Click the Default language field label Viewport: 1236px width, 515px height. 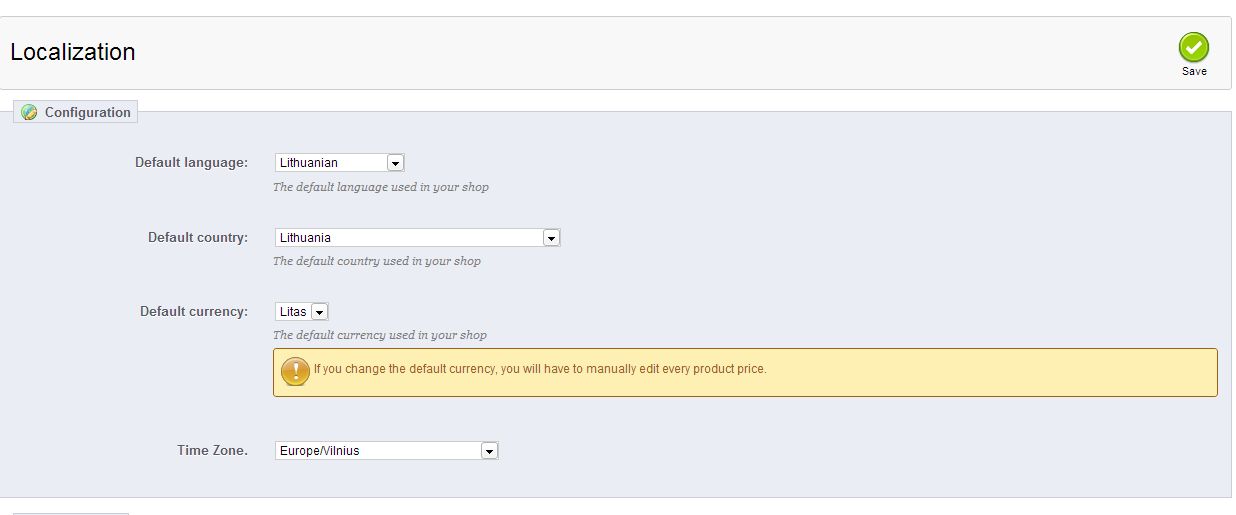pyautogui.click(x=191, y=162)
